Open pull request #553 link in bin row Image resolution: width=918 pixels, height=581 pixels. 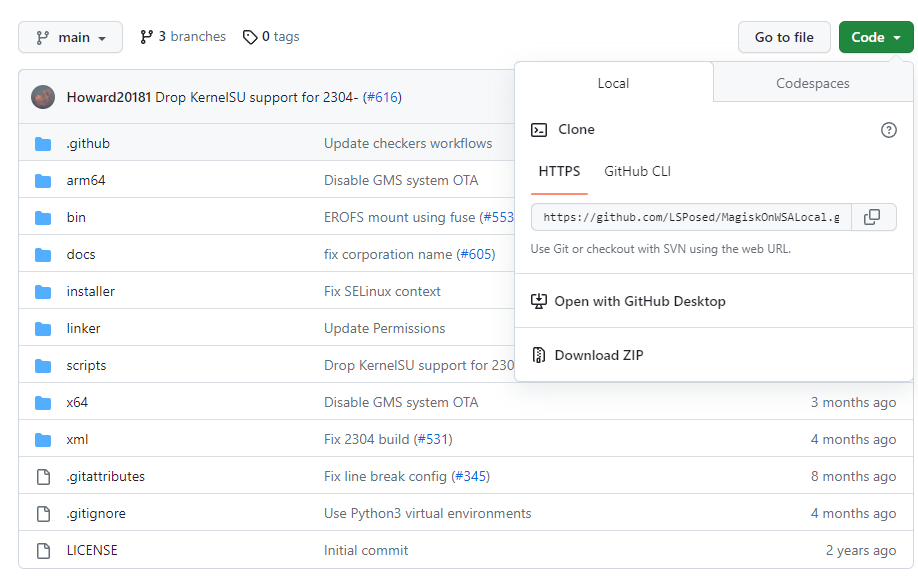[499, 217]
